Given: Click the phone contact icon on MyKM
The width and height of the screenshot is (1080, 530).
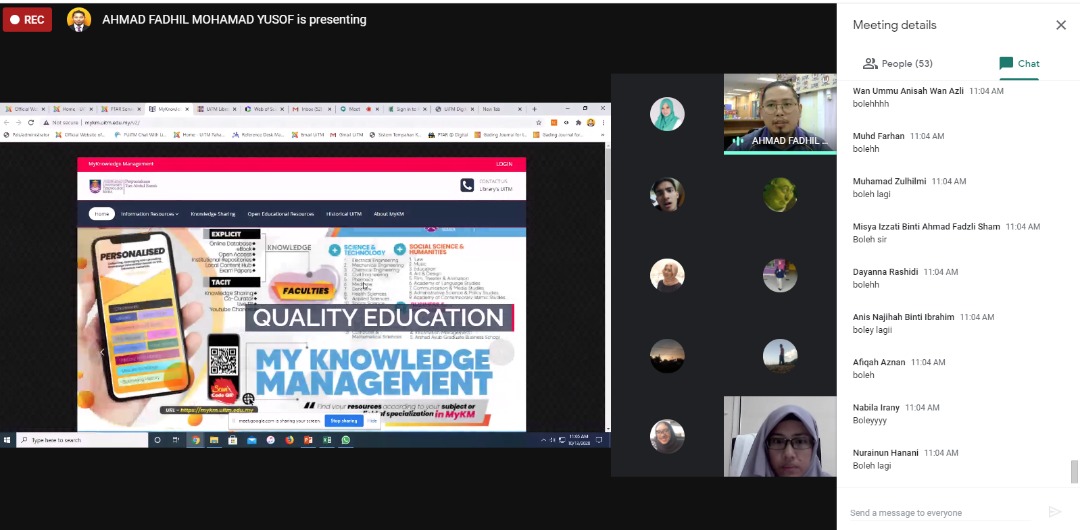Looking at the screenshot, I should [467, 185].
